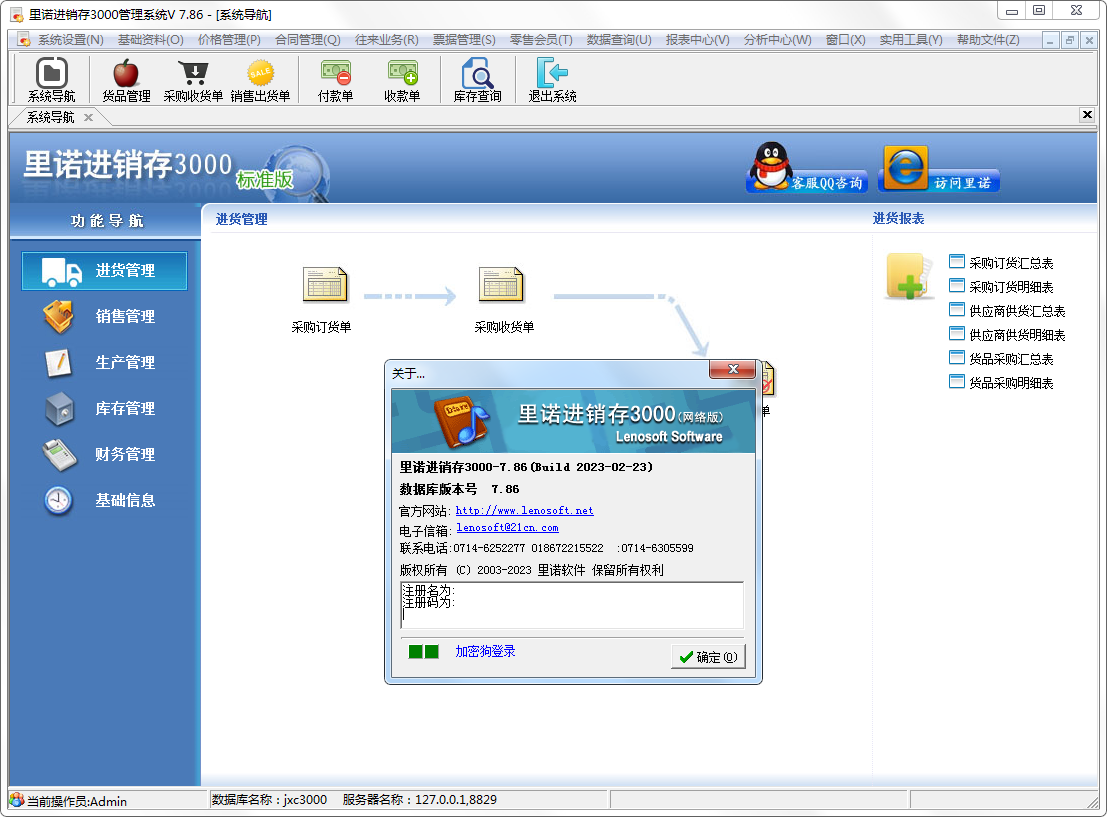Image resolution: width=1107 pixels, height=817 pixels.
Task: Open the 合同管理(Q) menu
Action: click(x=307, y=40)
